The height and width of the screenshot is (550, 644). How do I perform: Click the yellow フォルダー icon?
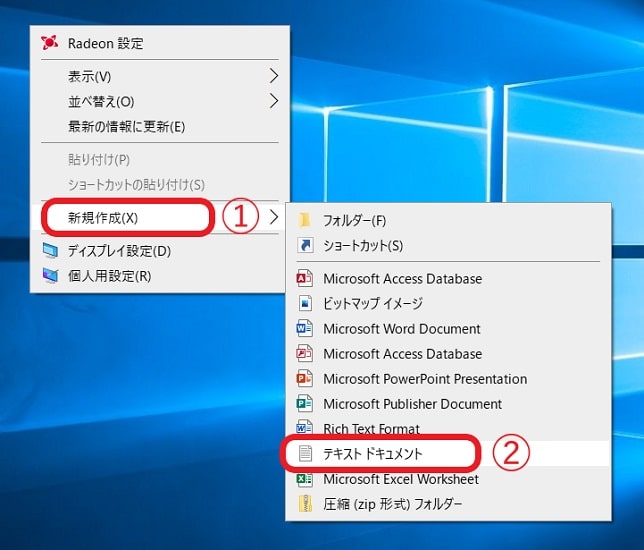point(305,220)
